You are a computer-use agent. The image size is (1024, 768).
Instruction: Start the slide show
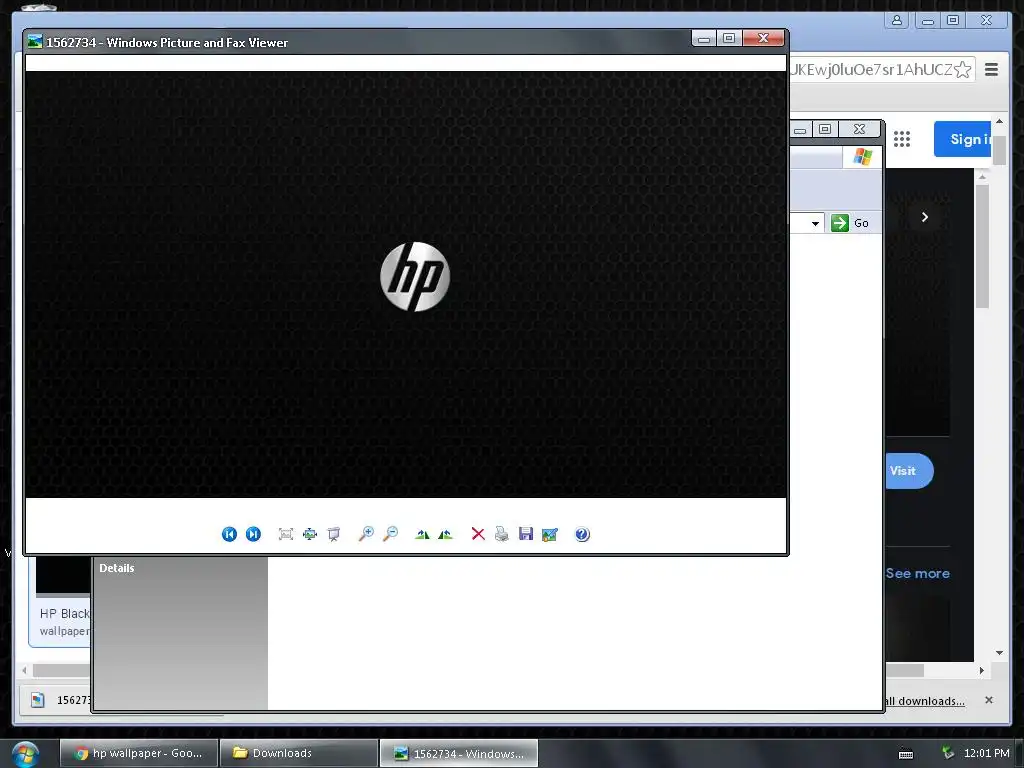pos(334,534)
